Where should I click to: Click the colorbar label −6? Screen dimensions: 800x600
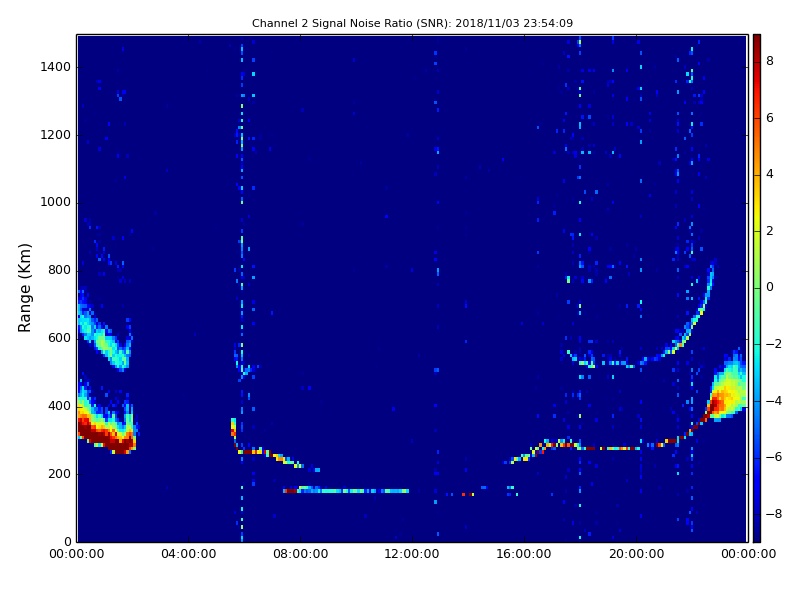pyautogui.click(x=774, y=457)
